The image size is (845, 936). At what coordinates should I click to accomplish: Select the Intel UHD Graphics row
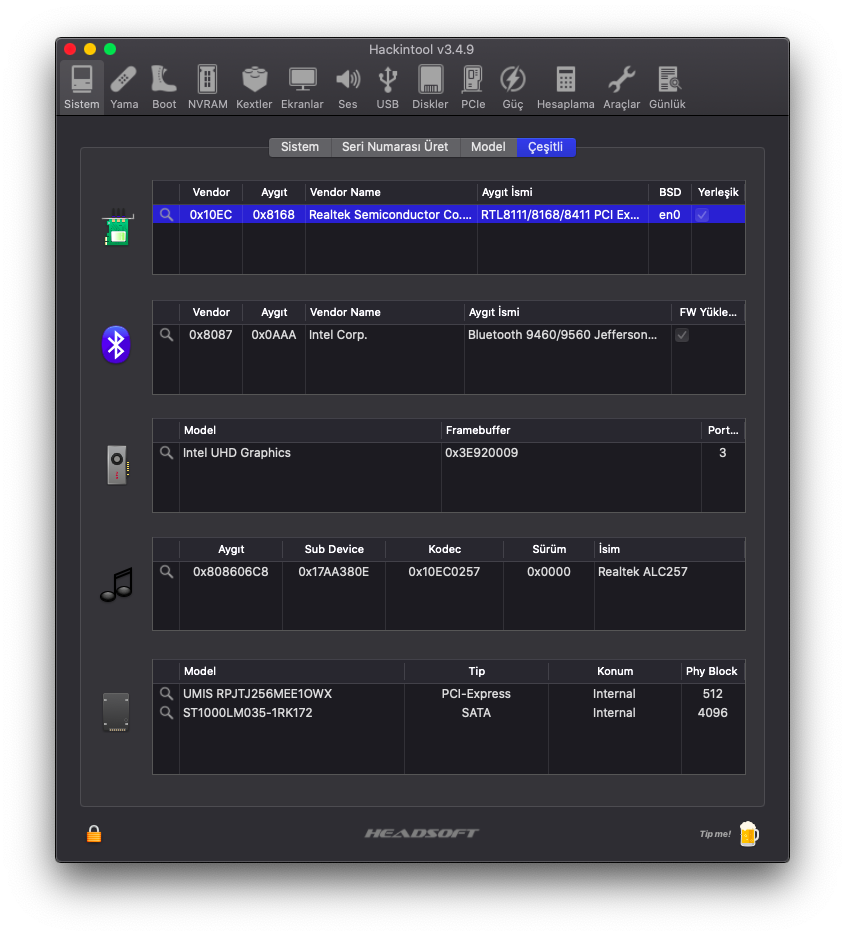(449, 452)
